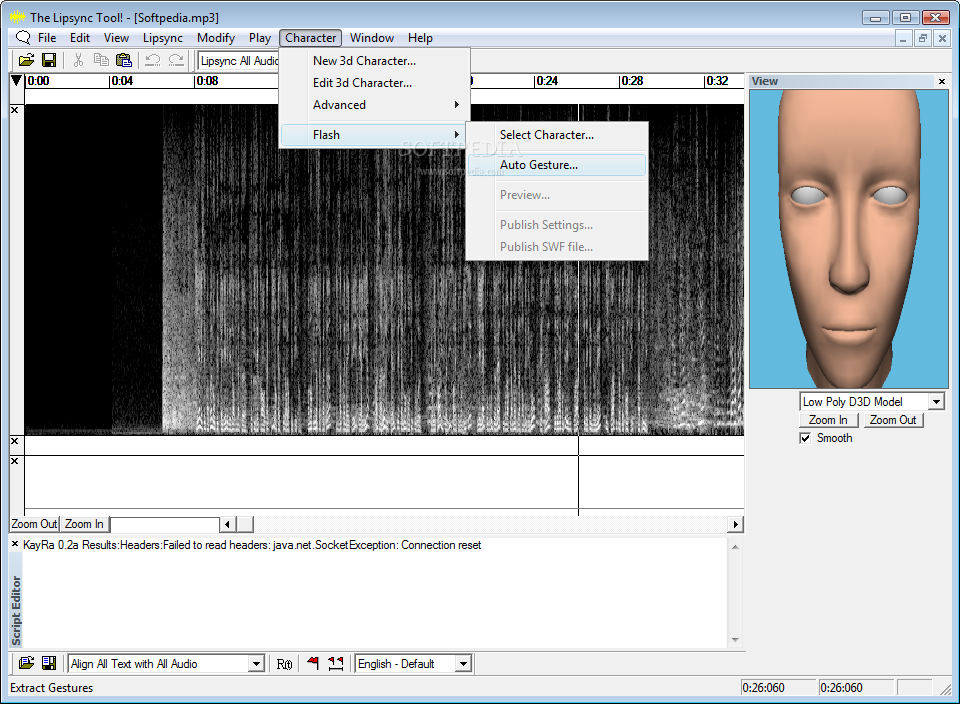Open the Play menu
The image size is (960, 704).
pyautogui.click(x=260, y=38)
